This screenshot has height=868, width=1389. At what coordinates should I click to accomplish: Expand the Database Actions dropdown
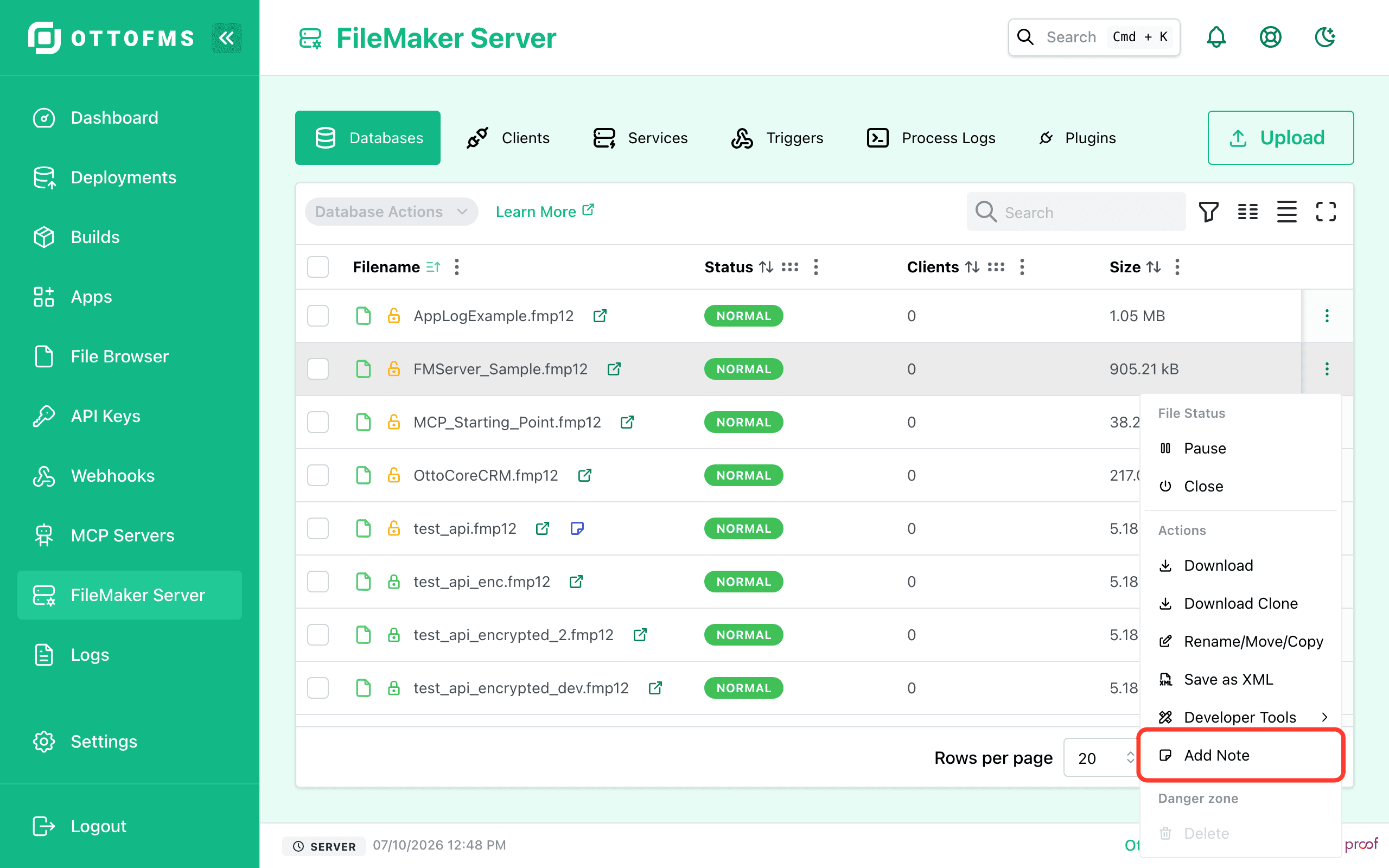[x=391, y=212]
